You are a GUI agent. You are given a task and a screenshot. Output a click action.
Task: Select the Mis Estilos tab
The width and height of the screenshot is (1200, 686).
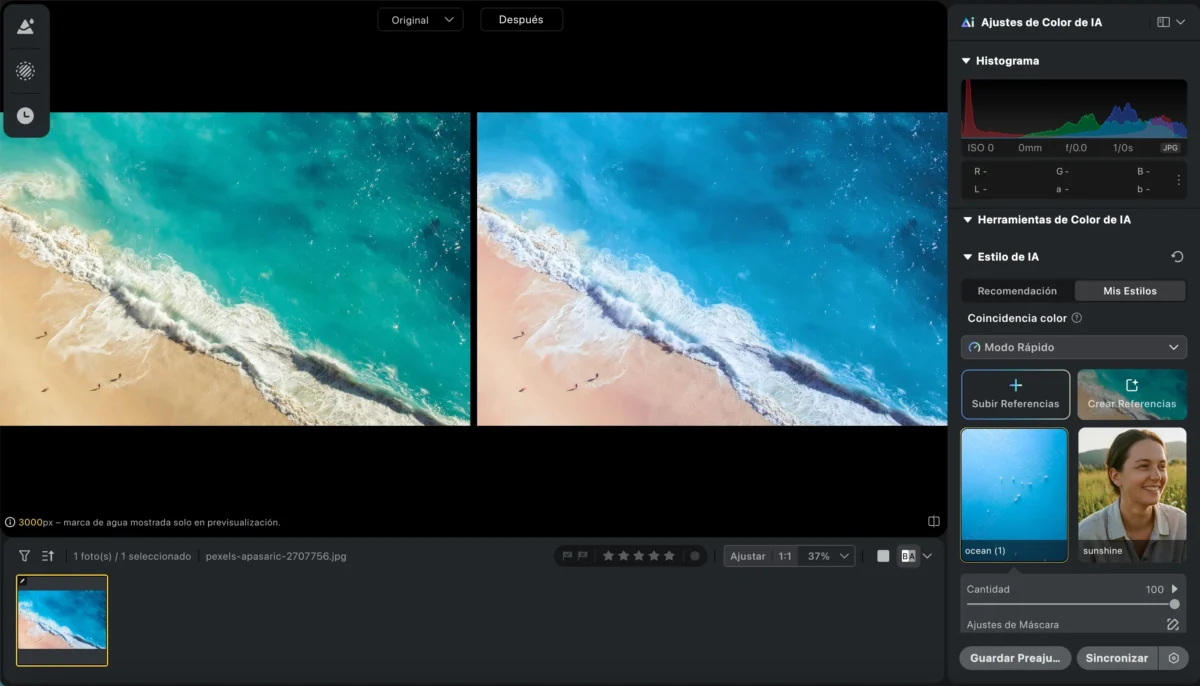1130,291
